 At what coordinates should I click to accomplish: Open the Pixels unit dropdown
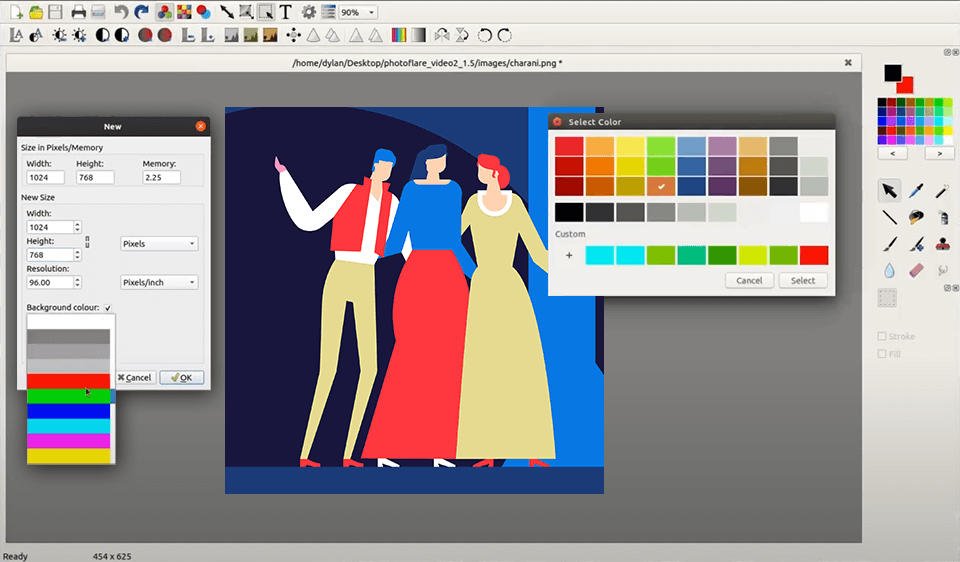click(159, 244)
